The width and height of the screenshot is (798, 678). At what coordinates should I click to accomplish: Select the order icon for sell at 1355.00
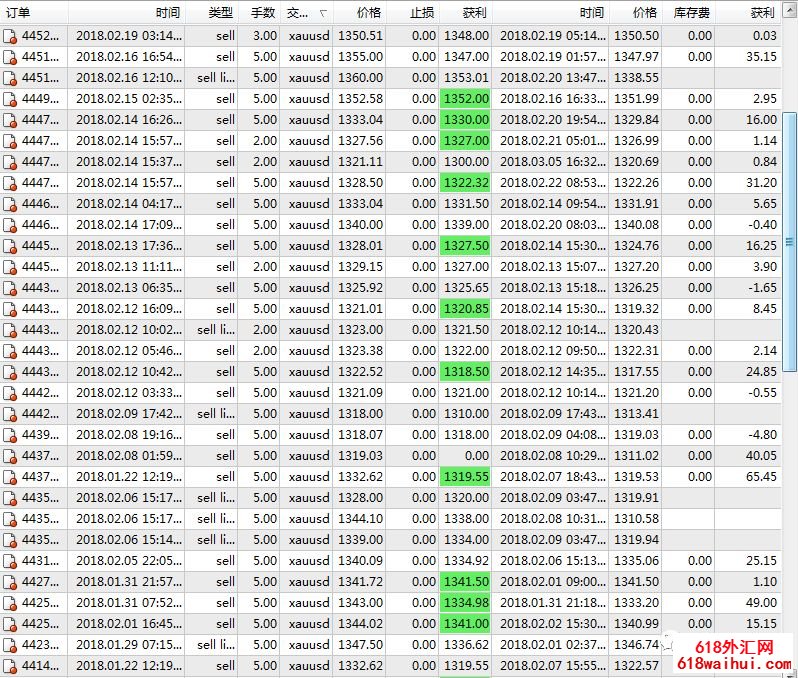[x=10, y=57]
